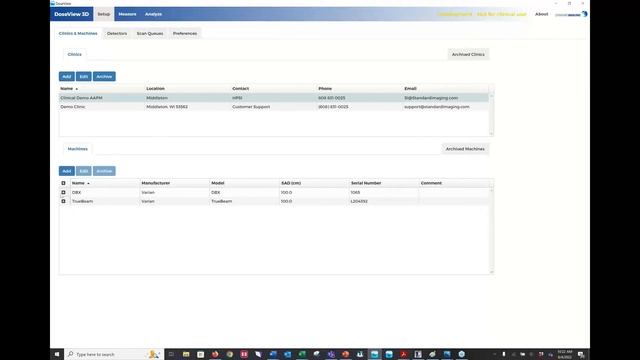Click the Windows taskbar search box
The height and width of the screenshot is (360, 640).
[114, 354]
